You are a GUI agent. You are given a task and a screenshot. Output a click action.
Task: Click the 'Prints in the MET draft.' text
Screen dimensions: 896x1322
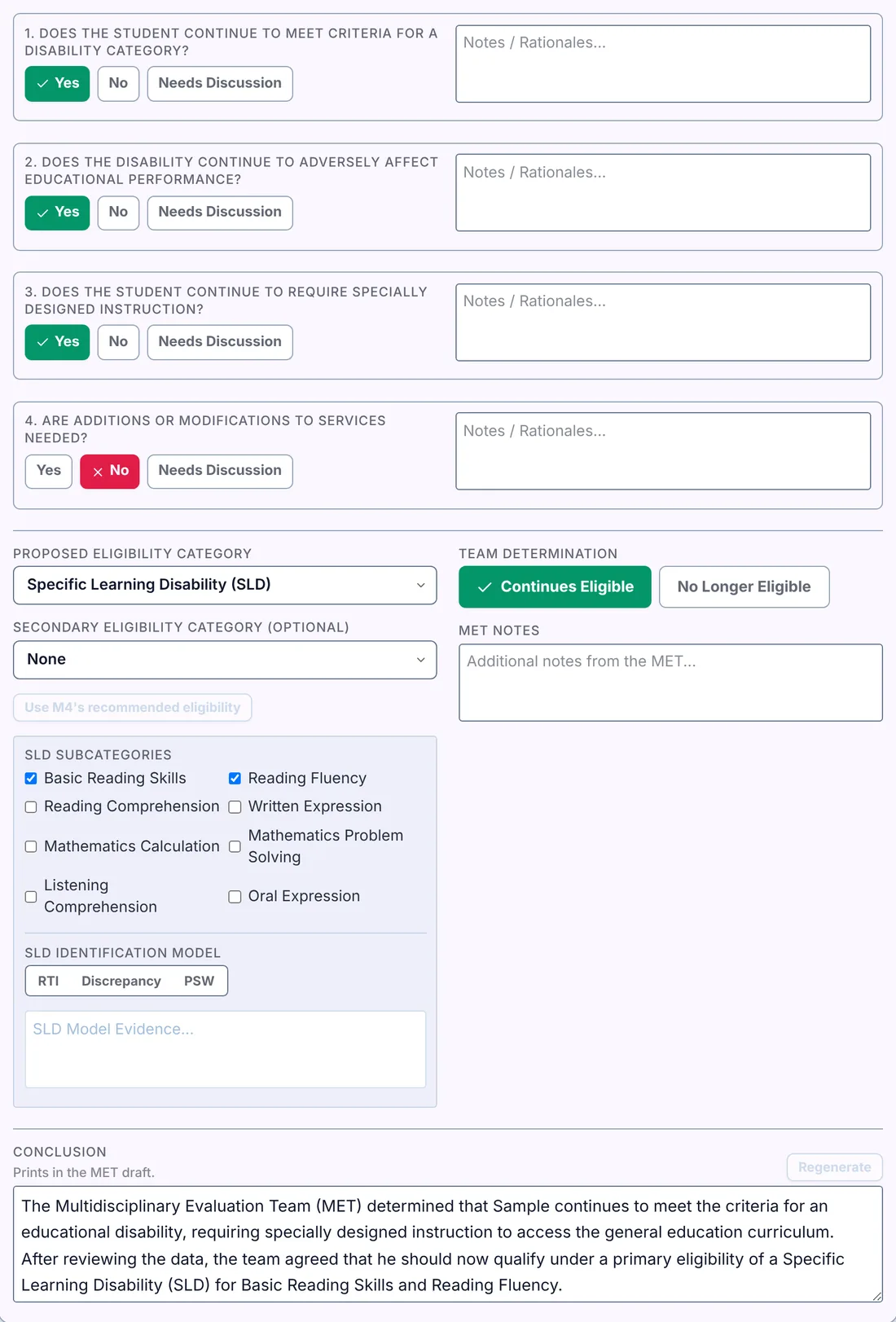coord(84,1173)
